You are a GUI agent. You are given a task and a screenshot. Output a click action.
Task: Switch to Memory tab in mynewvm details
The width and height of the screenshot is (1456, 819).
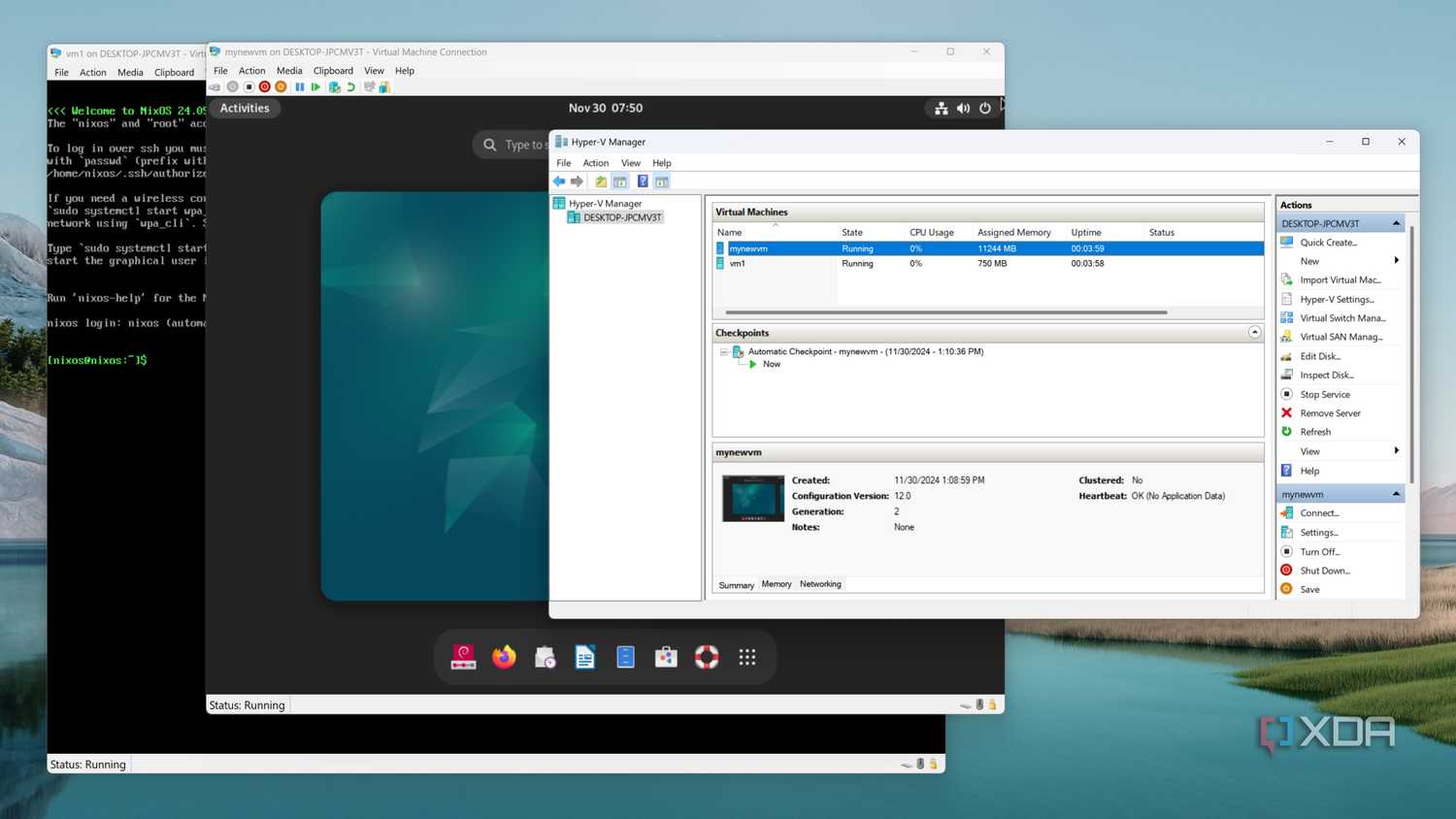pyautogui.click(x=777, y=584)
